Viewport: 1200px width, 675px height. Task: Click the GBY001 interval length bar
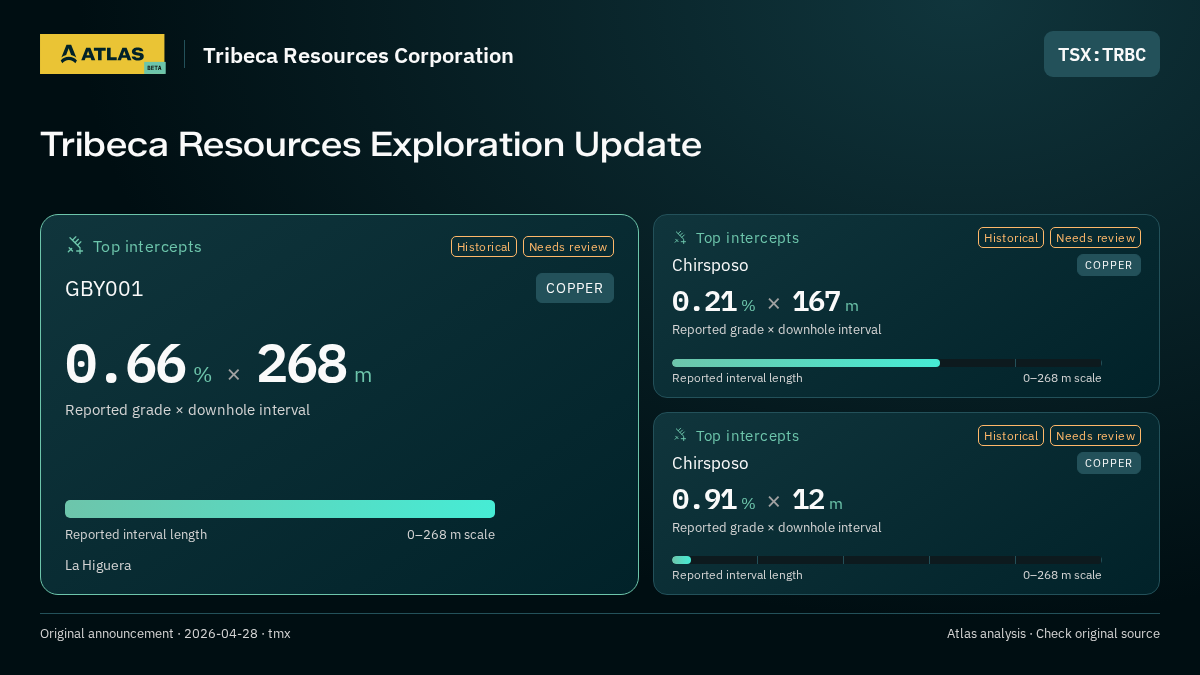[x=280, y=509]
